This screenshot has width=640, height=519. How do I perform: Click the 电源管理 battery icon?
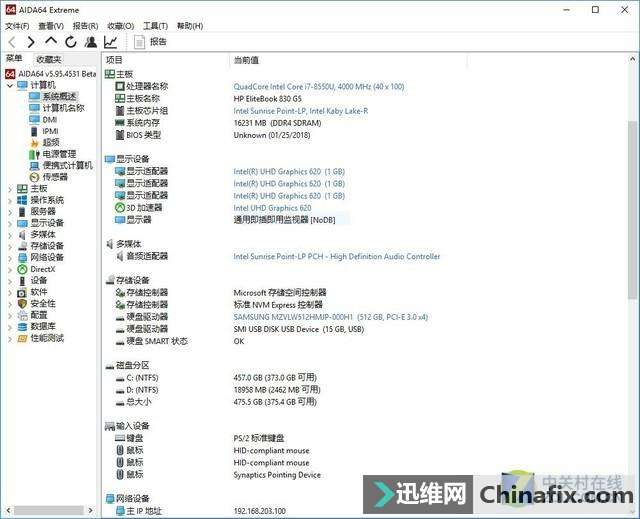[x=34, y=154]
